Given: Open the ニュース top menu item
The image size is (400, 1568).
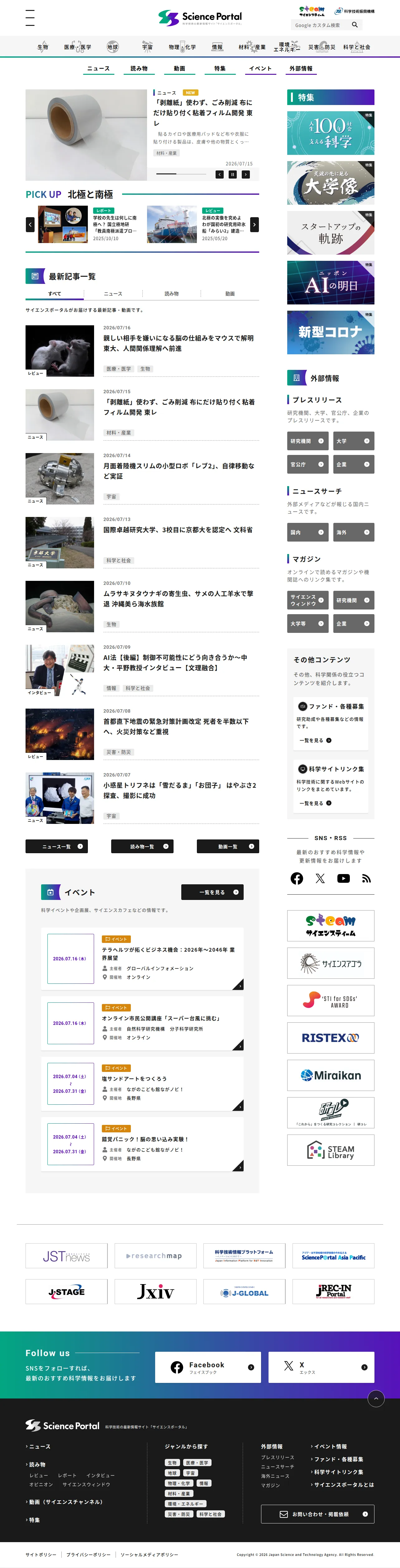Looking at the screenshot, I should pyautogui.click(x=99, y=69).
